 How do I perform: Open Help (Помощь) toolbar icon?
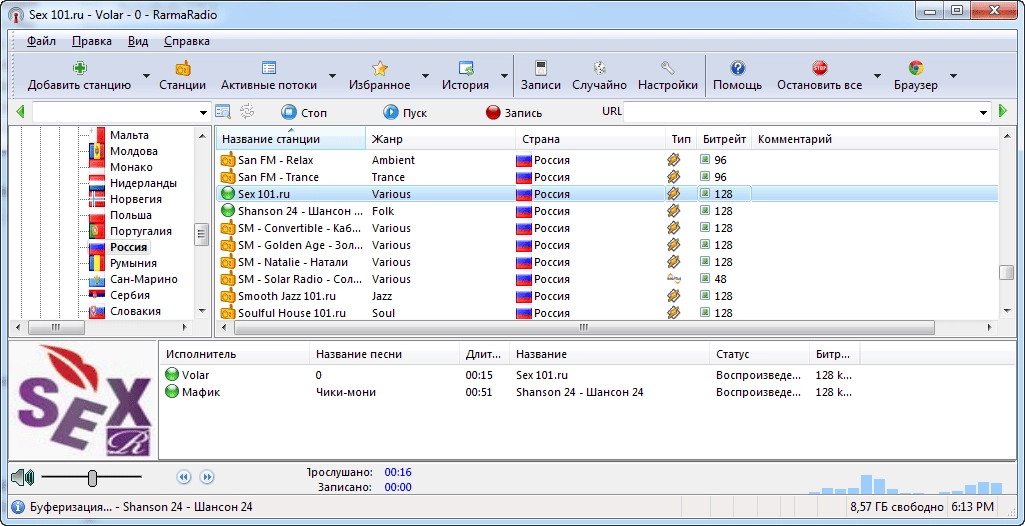coord(737,68)
